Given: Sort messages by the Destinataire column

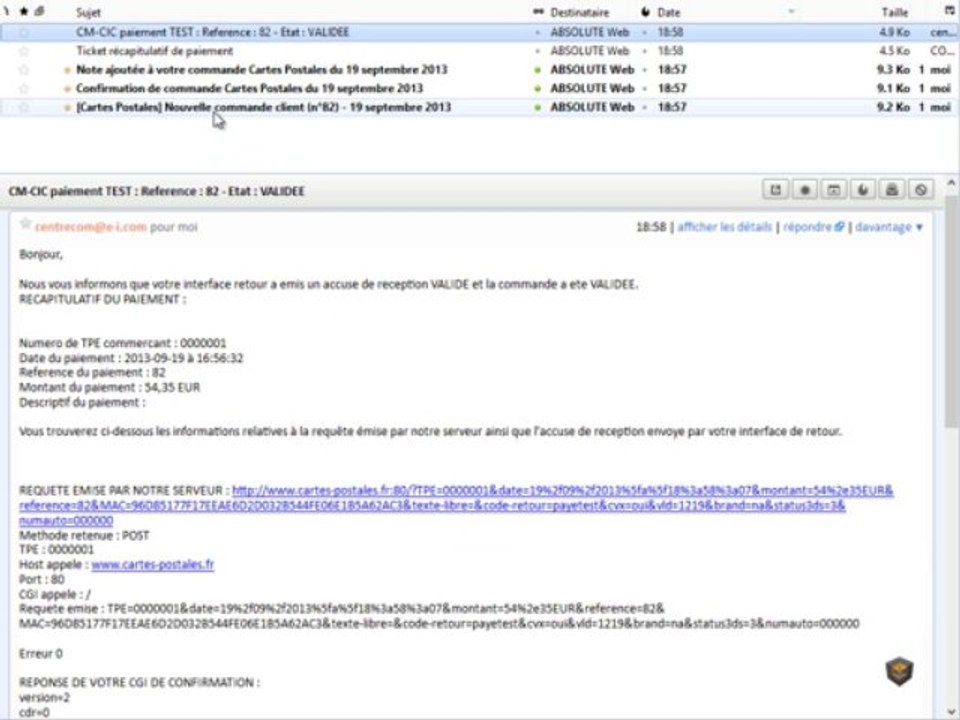Looking at the screenshot, I should 579,12.
